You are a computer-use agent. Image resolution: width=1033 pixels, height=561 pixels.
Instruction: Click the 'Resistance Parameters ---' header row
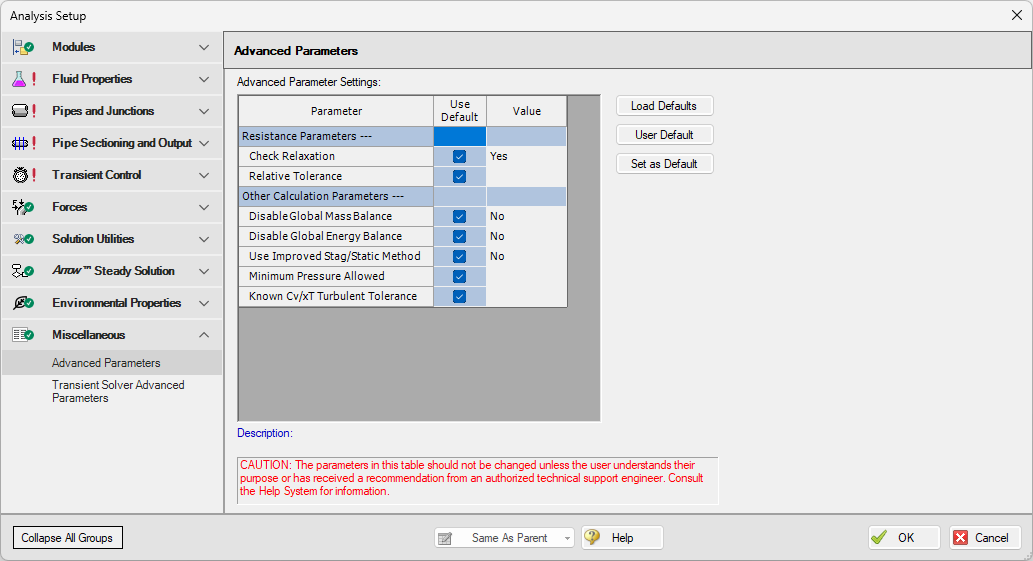click(x=403, y=136)
